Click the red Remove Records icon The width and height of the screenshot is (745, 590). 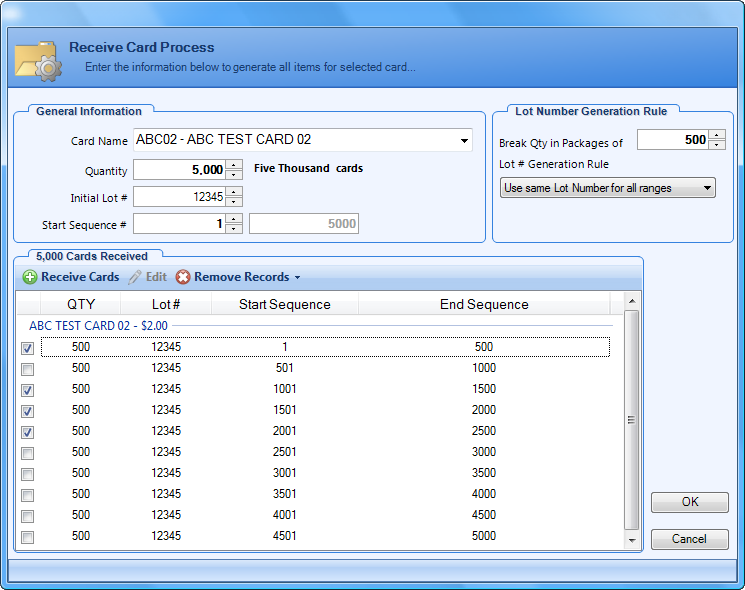183,277
